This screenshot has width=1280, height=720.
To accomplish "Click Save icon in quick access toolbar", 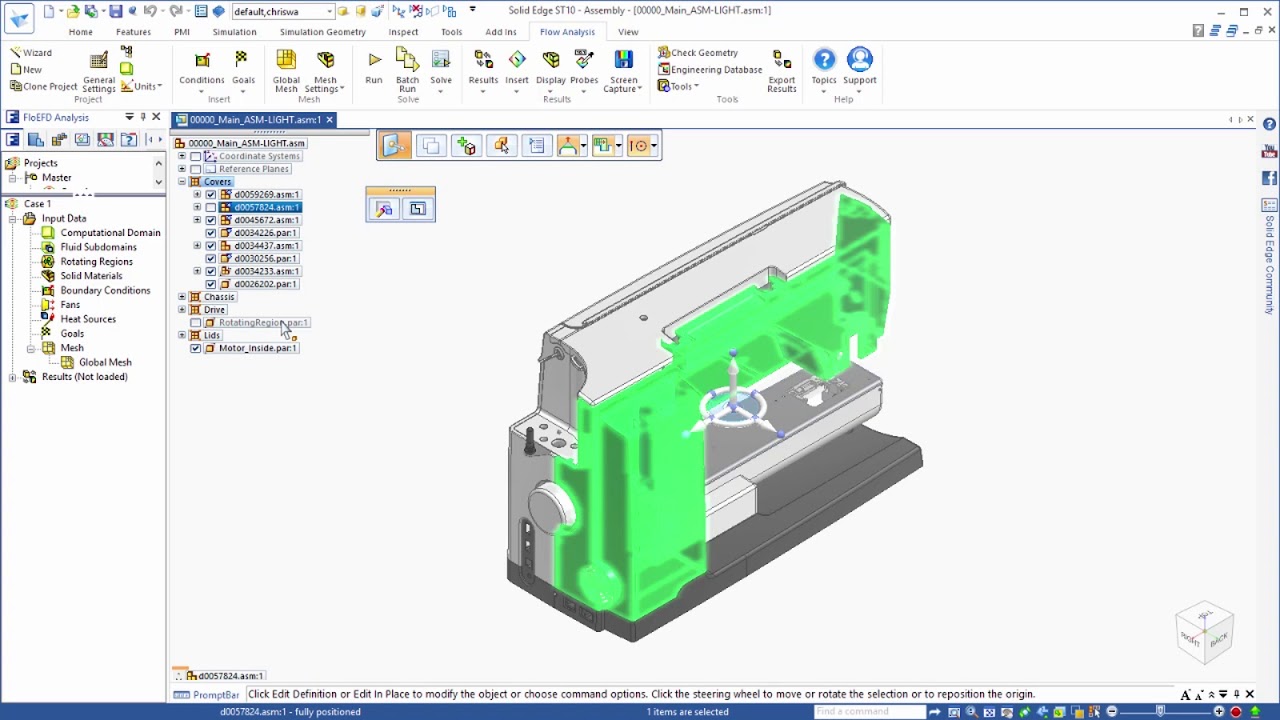I will coord(115,11).
